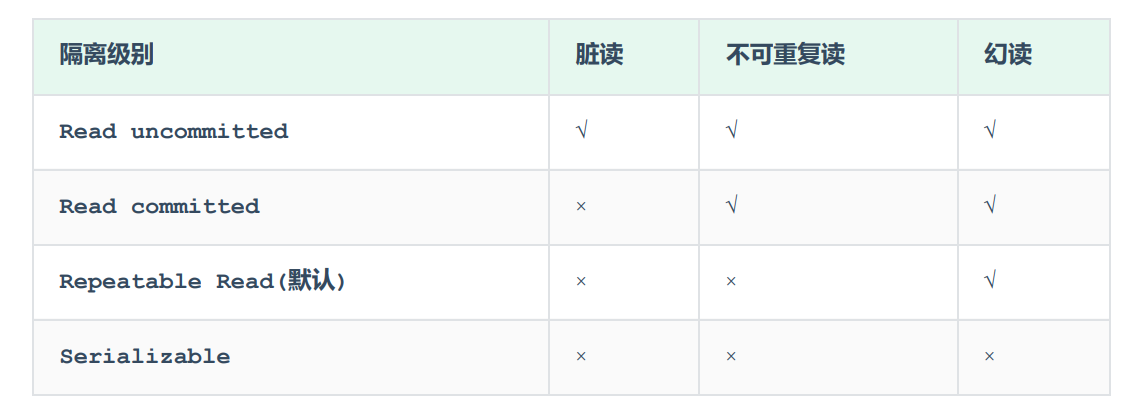1128x411 pixels.
Task: Click the check mark for Read committed 幻读
Action: (x=991, y=206)
